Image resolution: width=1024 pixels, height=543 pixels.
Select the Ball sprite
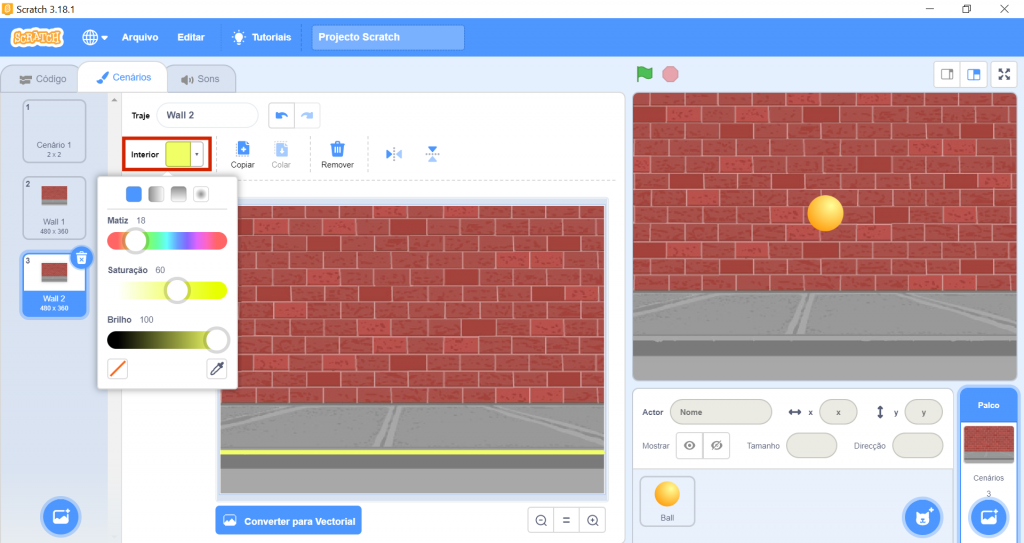[x=667, y=501]
